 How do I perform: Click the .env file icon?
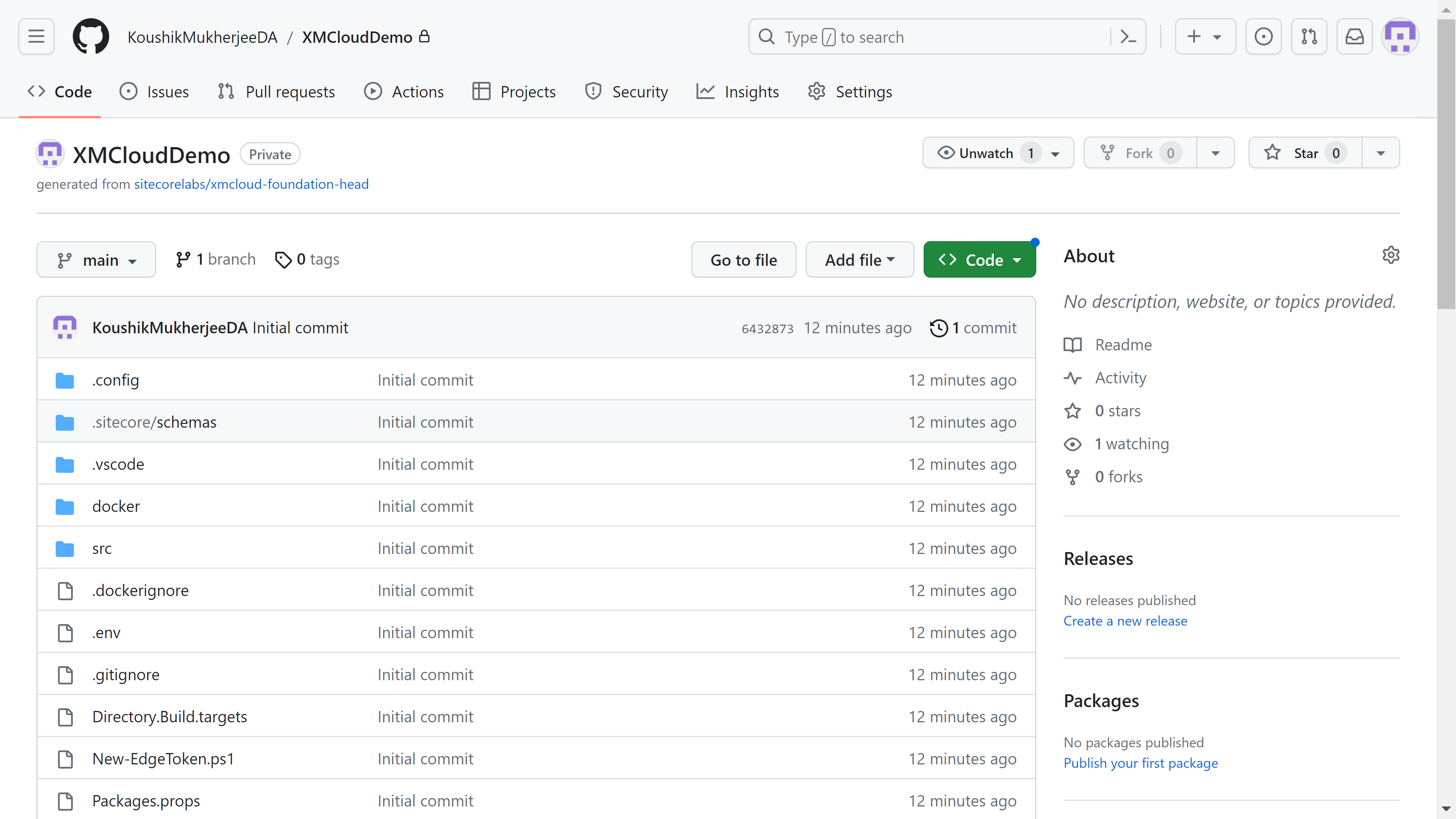(66, 633)
